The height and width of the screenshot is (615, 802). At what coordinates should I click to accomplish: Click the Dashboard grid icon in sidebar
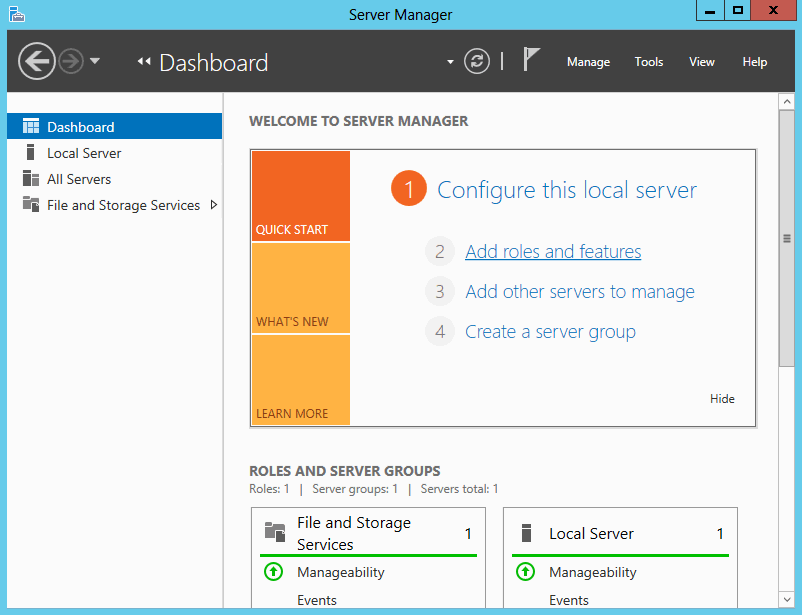click(31, 126)
